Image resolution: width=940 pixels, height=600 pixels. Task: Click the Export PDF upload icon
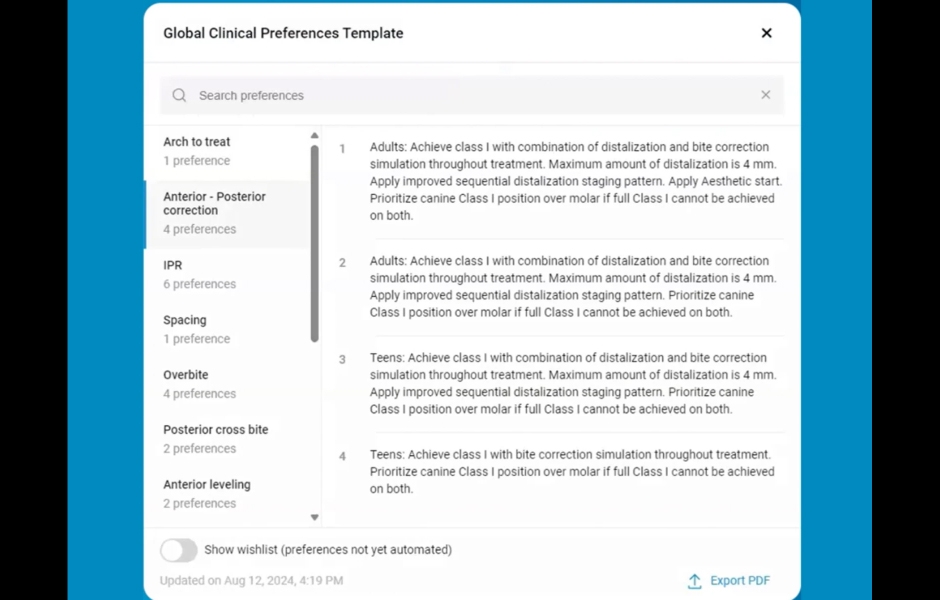tap(694, 581)
